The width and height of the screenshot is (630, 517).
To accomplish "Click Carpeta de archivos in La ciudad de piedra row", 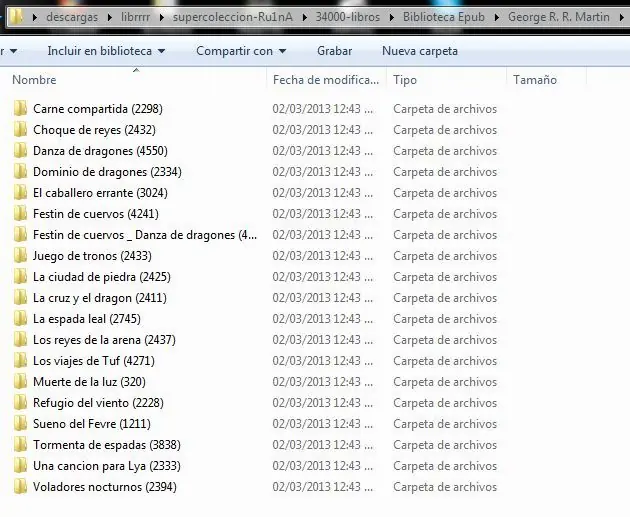I will pos(445,277).
